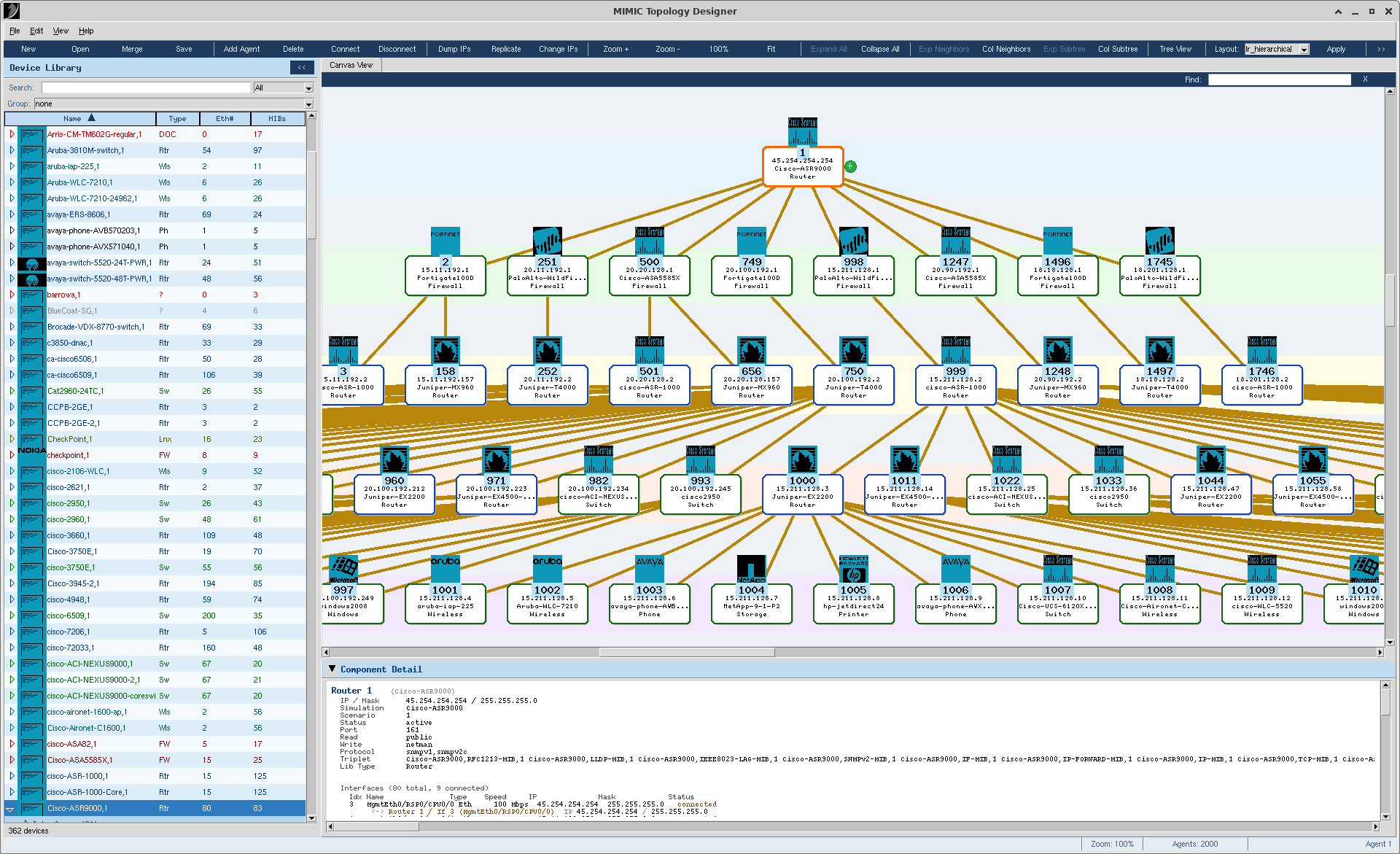Screen dimensions: 1400x854
Task: Click the Connect toolbar button
Action: tap(345, 49)
